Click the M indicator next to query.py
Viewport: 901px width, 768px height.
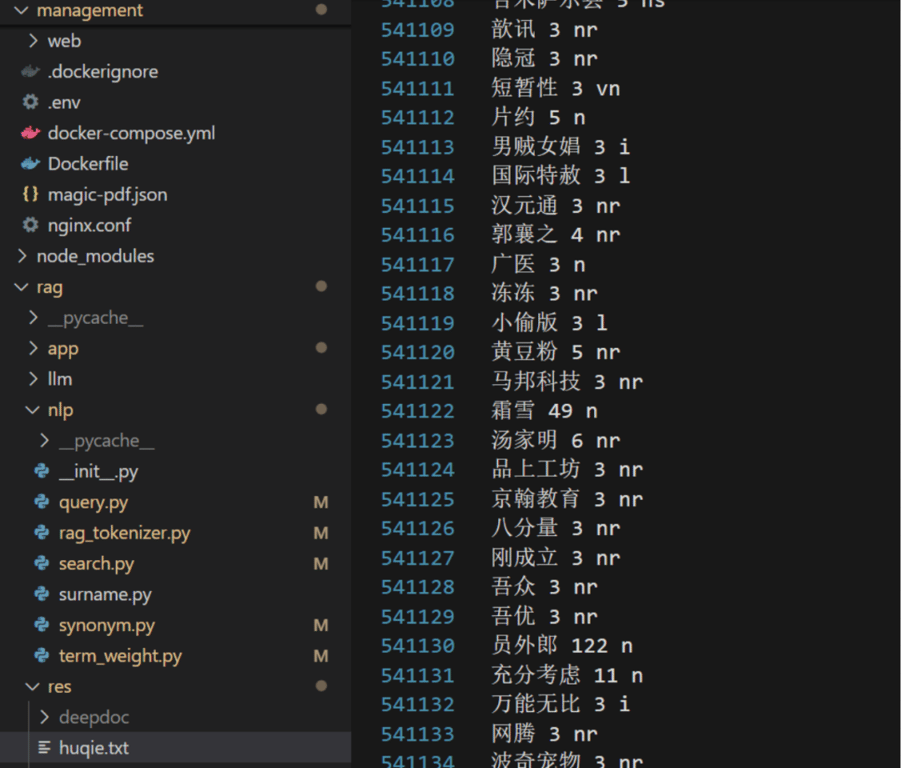pos(320,502)
